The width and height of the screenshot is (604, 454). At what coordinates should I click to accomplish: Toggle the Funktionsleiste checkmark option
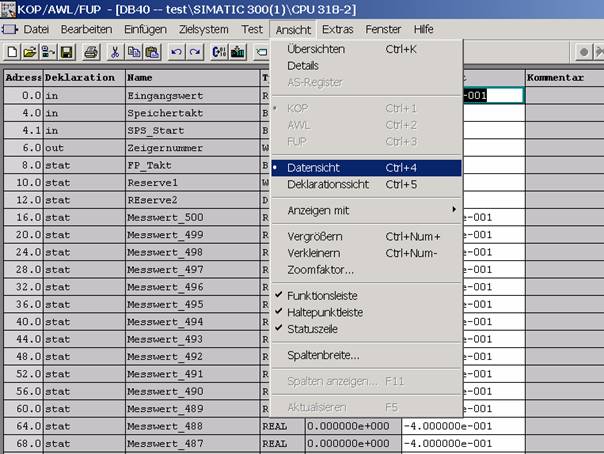(324, 296)
